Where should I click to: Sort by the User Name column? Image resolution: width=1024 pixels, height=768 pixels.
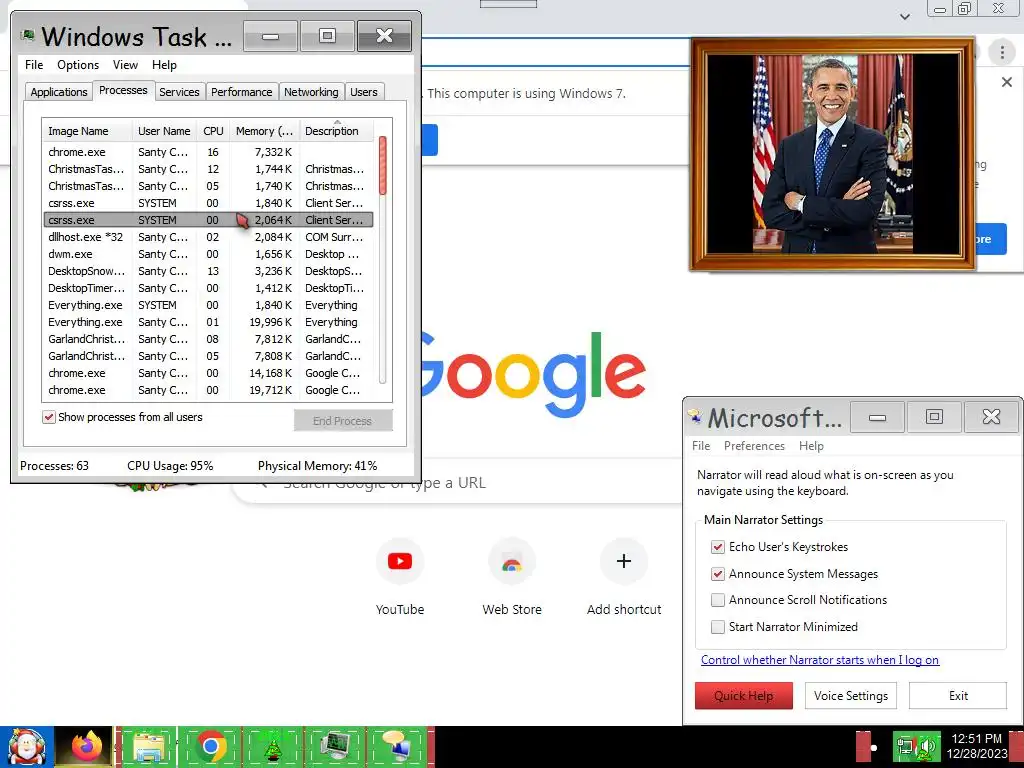[164, 131]
